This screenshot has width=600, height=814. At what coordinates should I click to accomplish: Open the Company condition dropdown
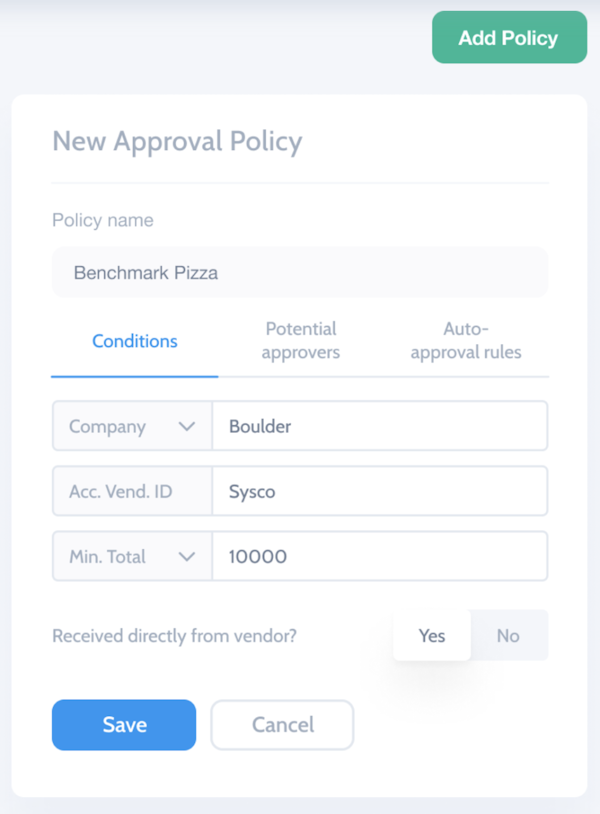pos(131,425)
